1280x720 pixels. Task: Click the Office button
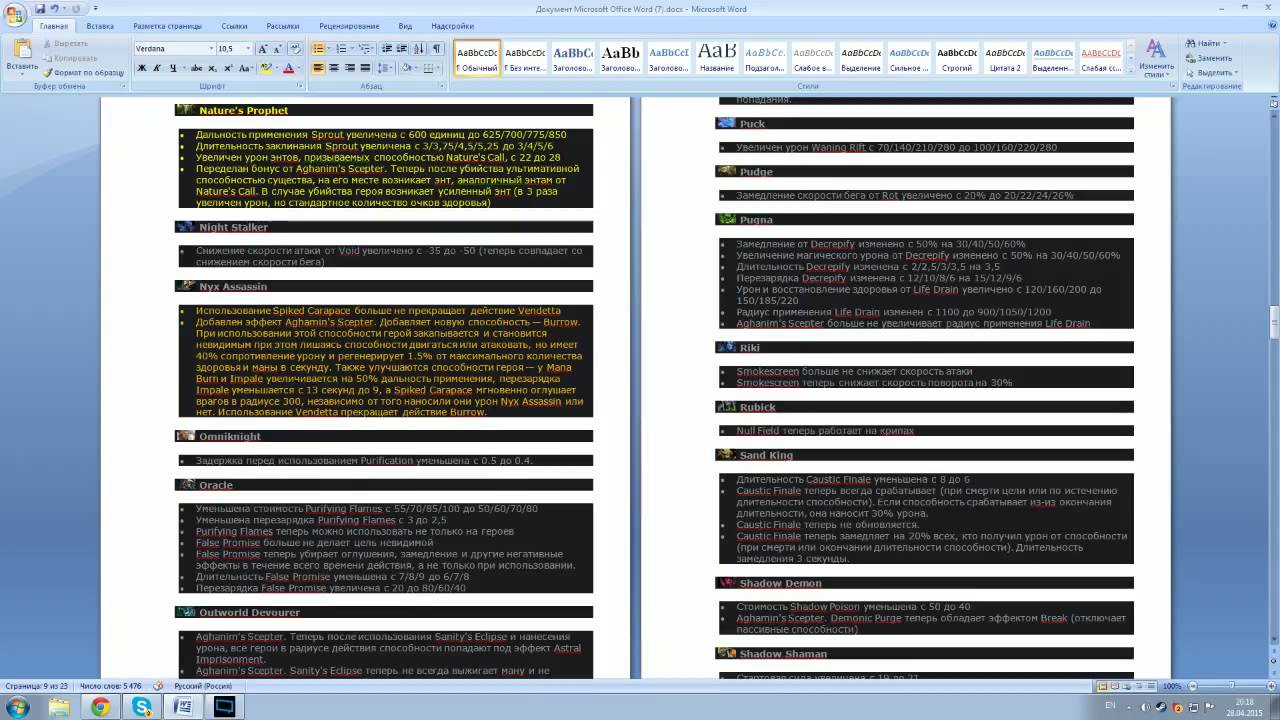[14, 14]
